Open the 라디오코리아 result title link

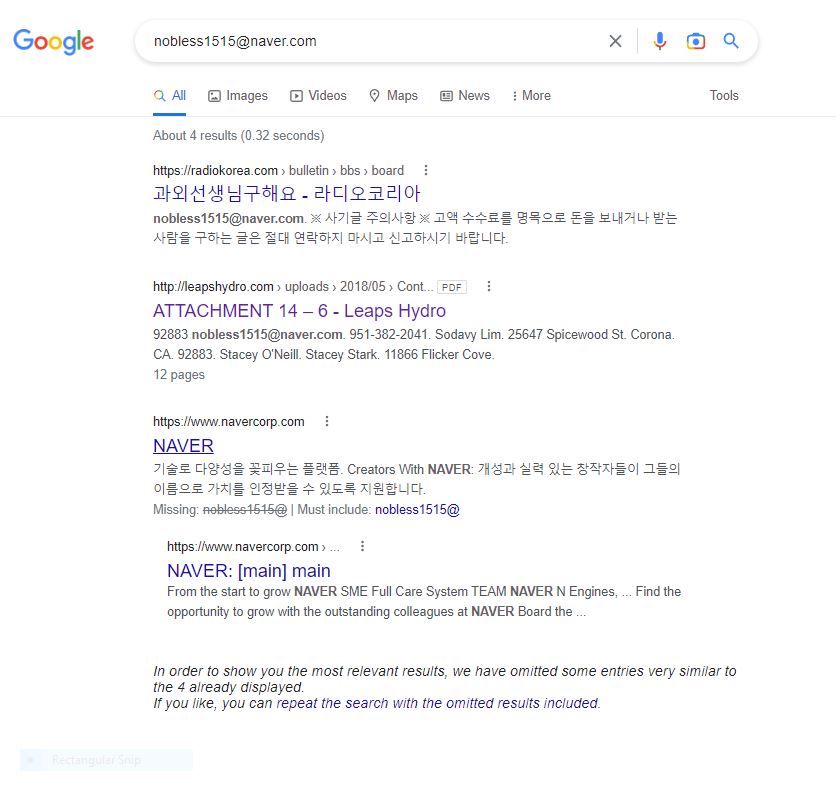pyautogui.click(x=287, y=194)
